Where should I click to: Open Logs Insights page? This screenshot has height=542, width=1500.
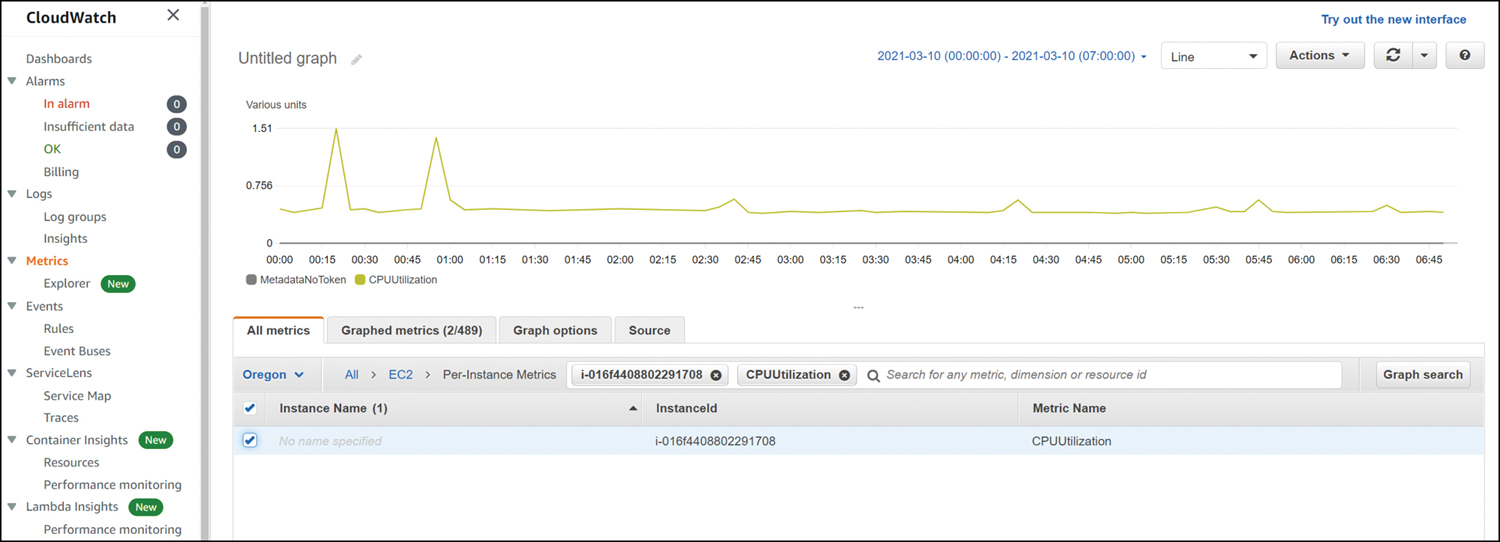(65, 239)
